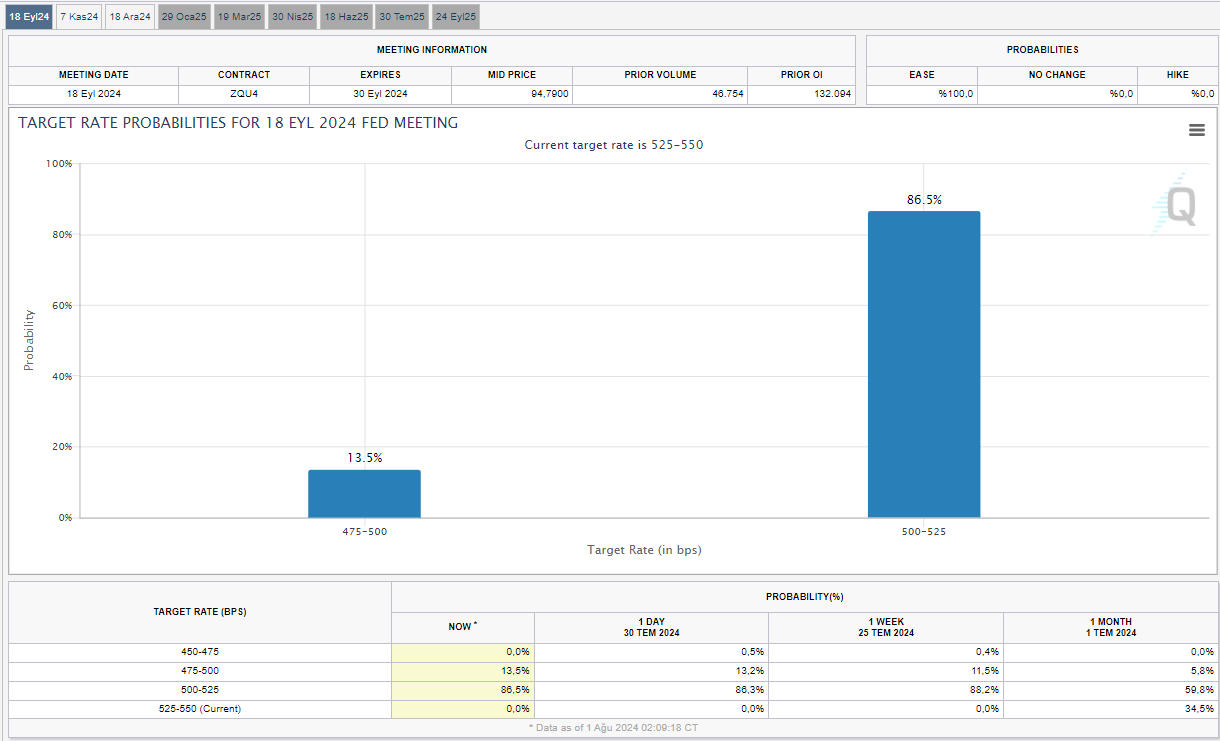
Task: Open the 29 Oca25 meeting tab
Action: pos(184,17)
